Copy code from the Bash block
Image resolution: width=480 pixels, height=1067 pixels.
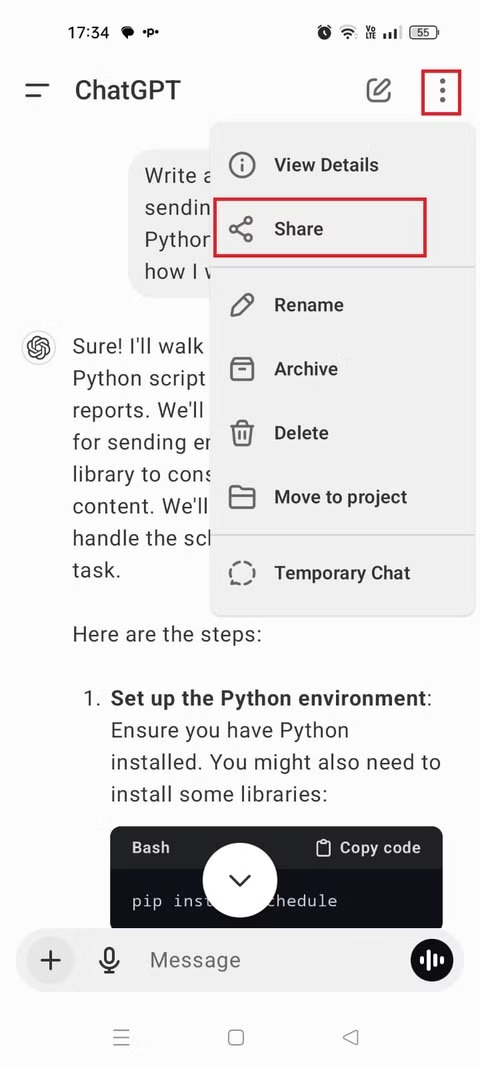[368, 848]
